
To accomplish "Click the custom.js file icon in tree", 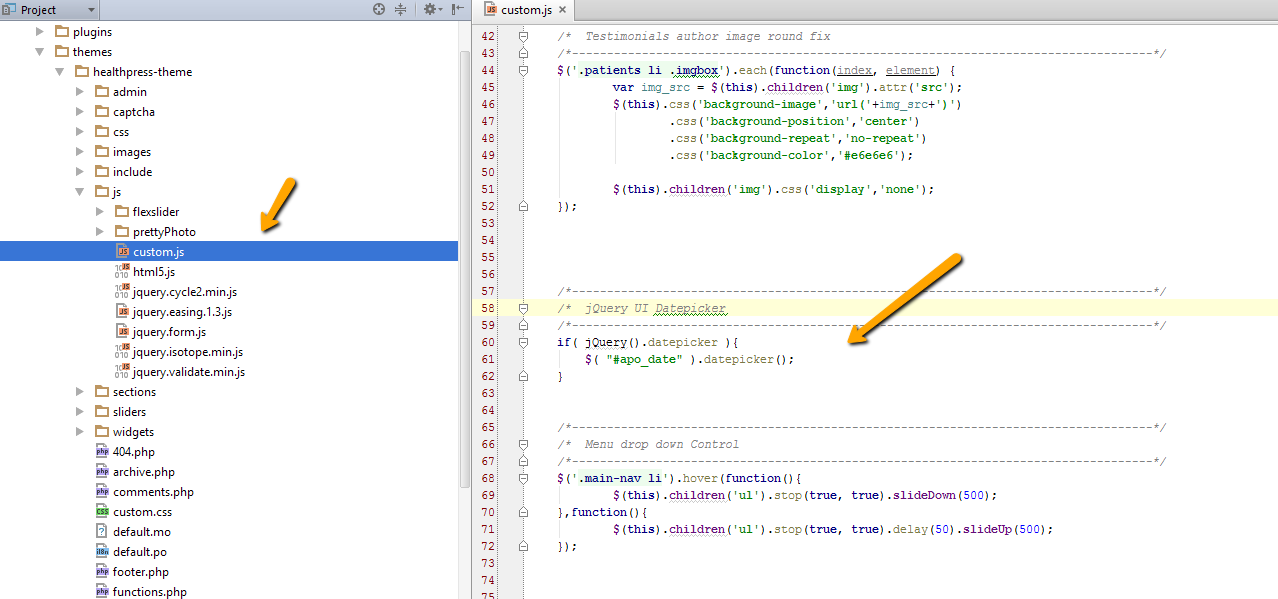I will tap(122, 251).
